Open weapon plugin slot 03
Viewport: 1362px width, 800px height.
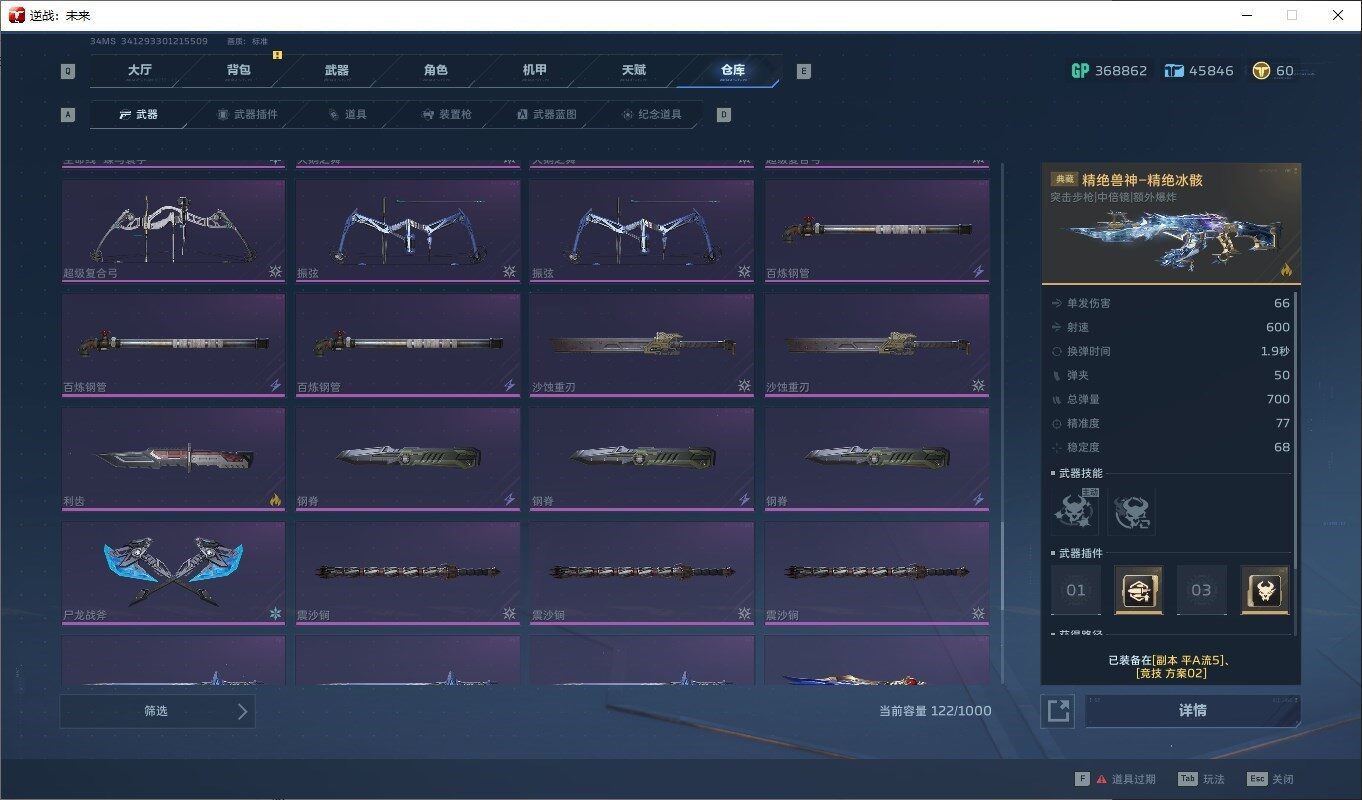(1202, 590)
